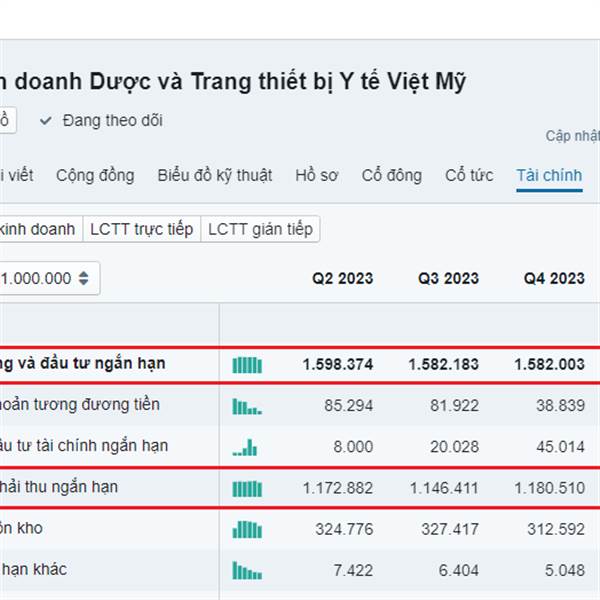Select LCTT trực tiếp report
Screen dimensions: 600x600
click(x=142, y=229)
